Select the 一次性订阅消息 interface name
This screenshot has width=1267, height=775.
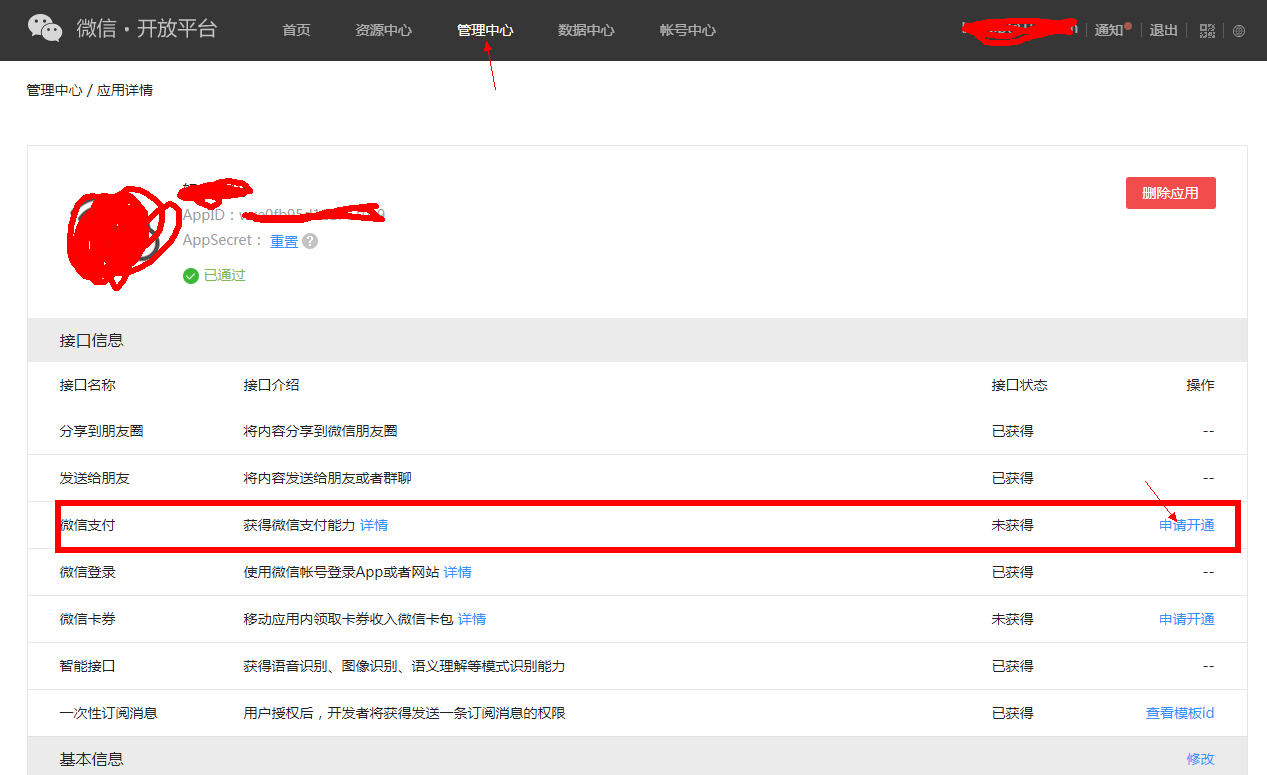point(109,713)
